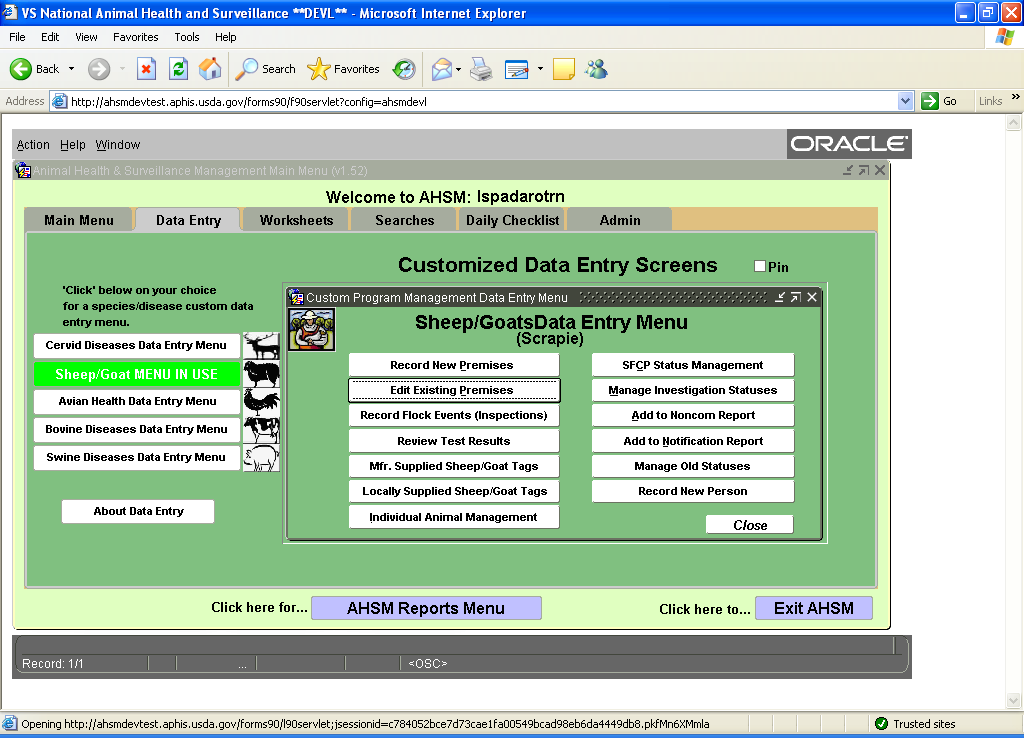Open the Action menu

[x=33, y=145]
